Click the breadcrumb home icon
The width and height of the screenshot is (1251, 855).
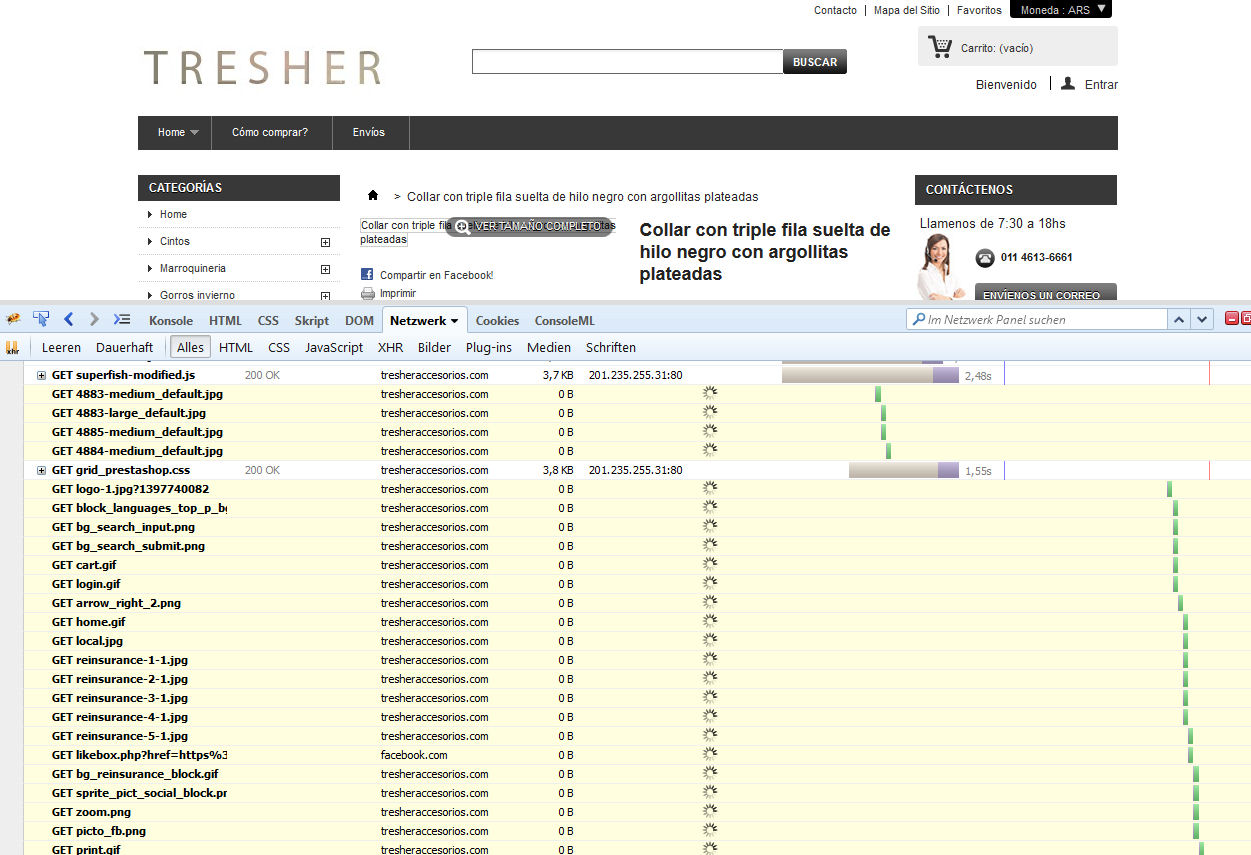tap(373, 196)
